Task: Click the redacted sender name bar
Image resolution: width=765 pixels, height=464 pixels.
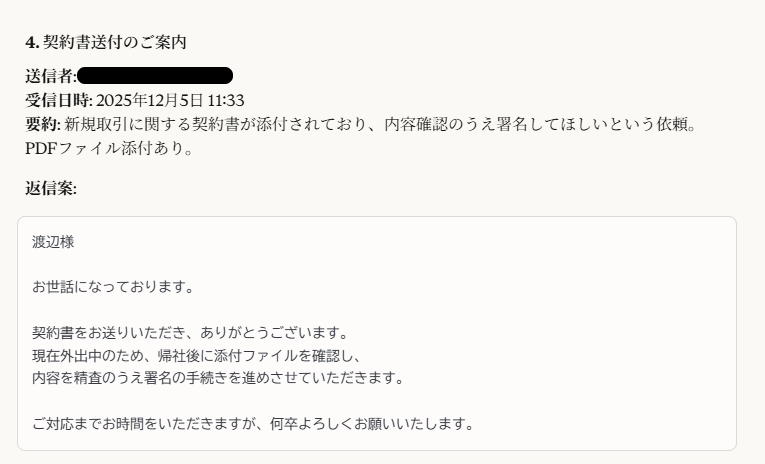Action: click(x=155, y=76)
